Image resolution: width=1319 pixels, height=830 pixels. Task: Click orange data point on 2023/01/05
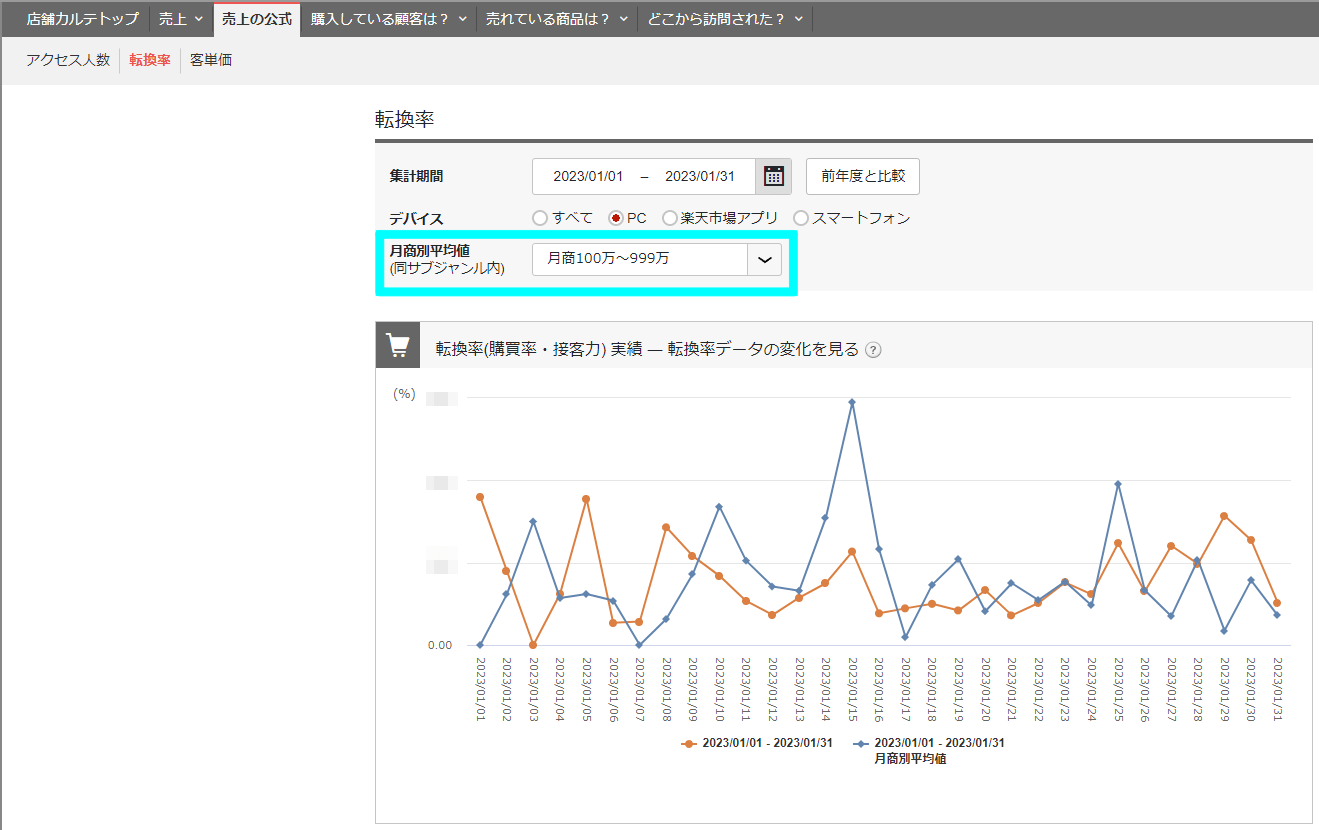(x=586, y=499)
